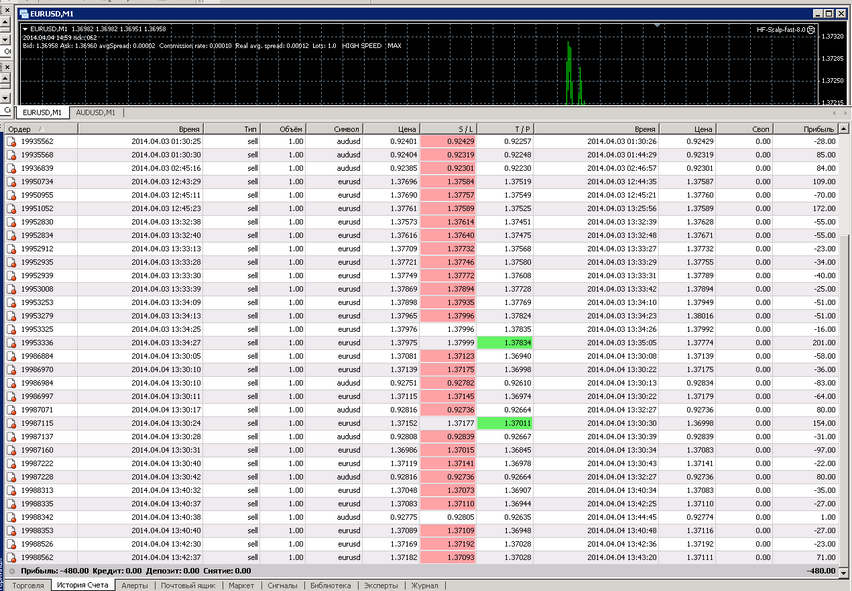
Task: Sort history by the Ордер column header
Action: (41, 129)
